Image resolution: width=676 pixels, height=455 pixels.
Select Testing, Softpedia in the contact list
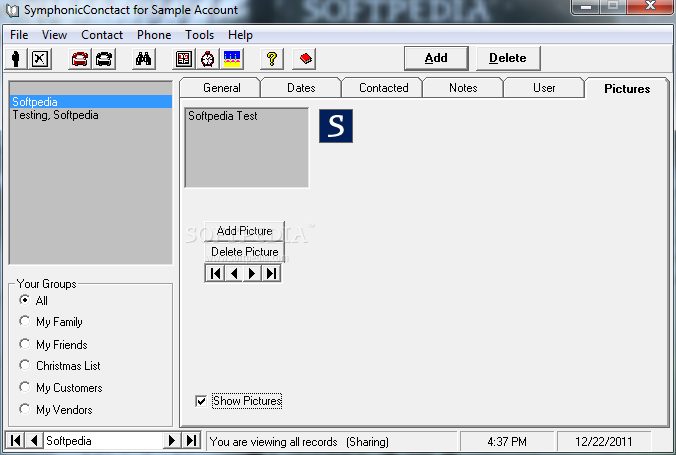(x=91, y=115)
